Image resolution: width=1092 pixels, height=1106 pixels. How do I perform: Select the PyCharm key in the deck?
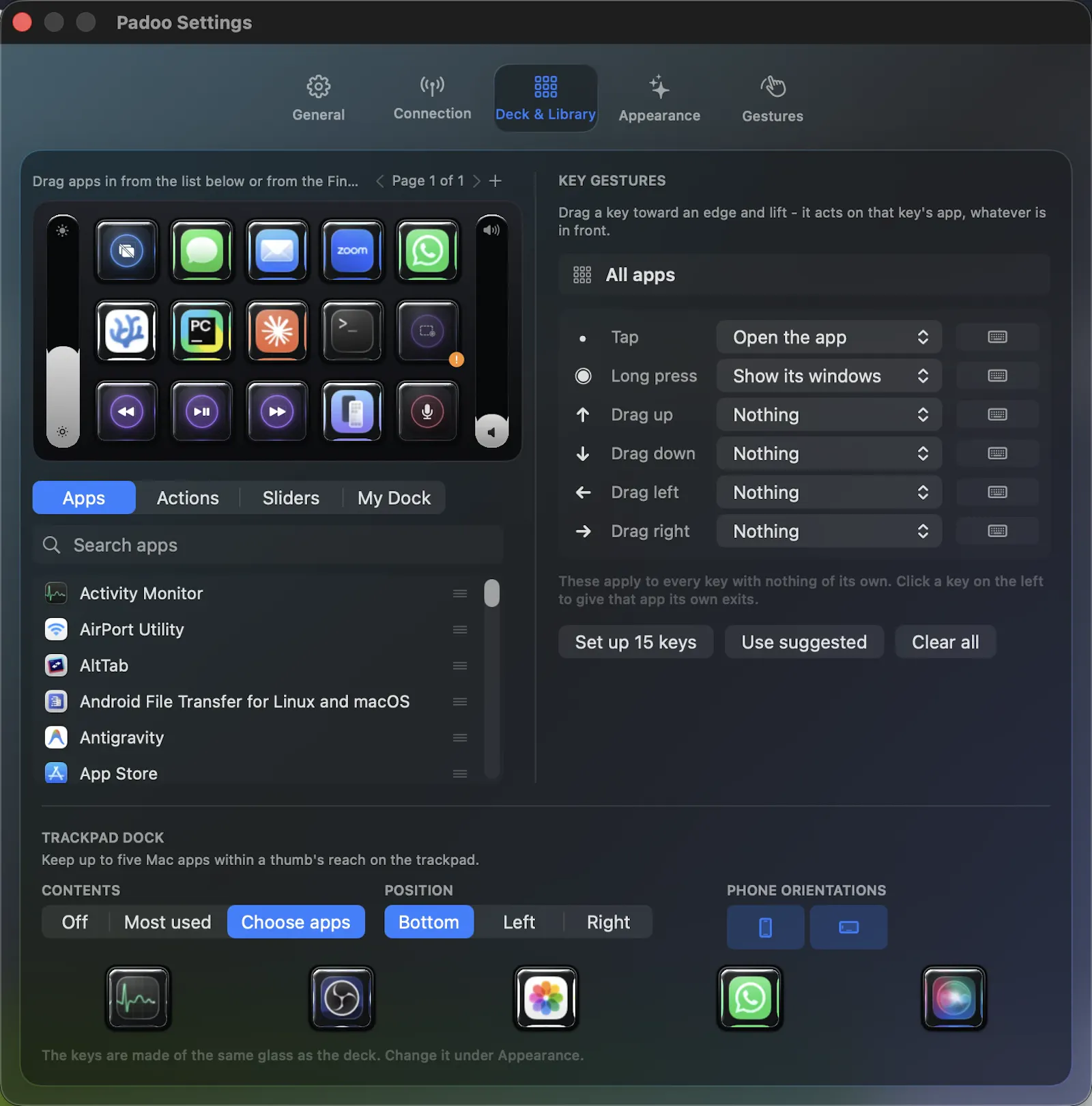[x=202, y=331]
